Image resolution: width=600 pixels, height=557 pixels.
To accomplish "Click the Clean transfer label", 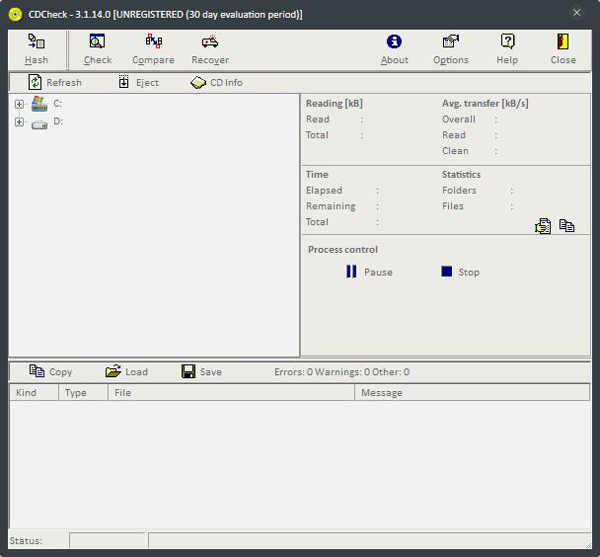I will coord(455,151).
